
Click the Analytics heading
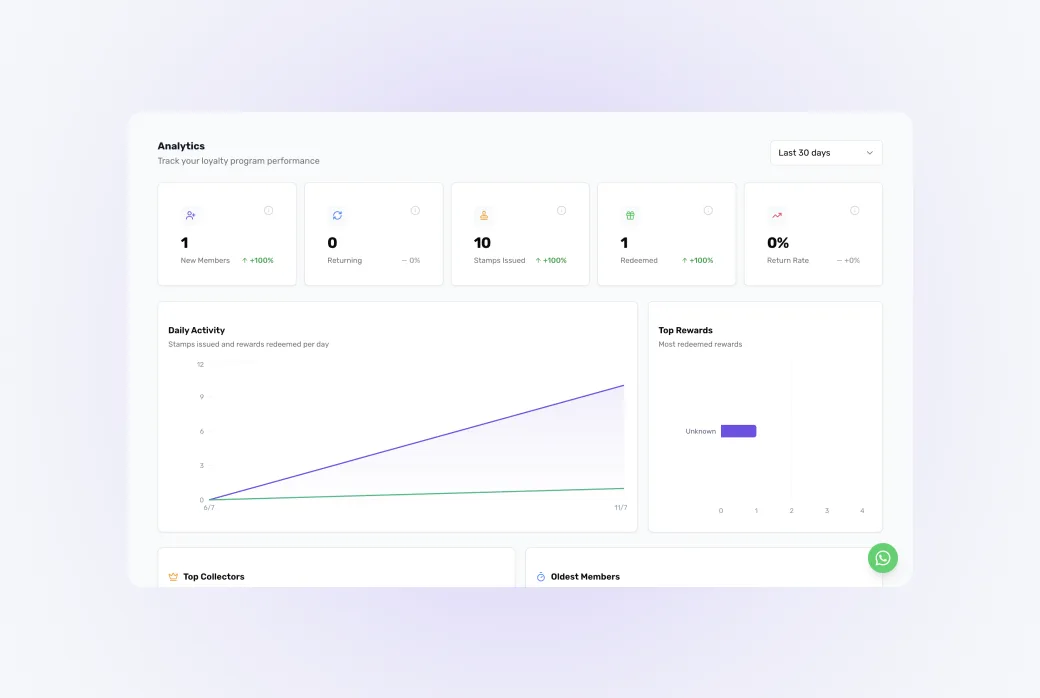pyautogui.click(x=181, y=146)
